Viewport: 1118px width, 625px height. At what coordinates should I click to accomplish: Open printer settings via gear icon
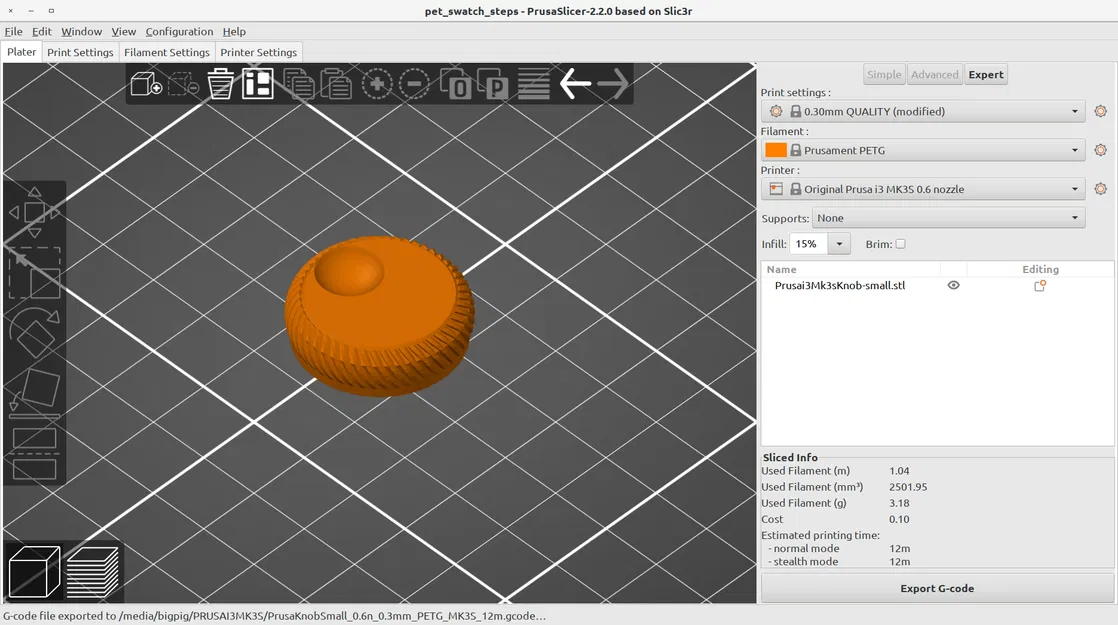(x=1100, y=189)
